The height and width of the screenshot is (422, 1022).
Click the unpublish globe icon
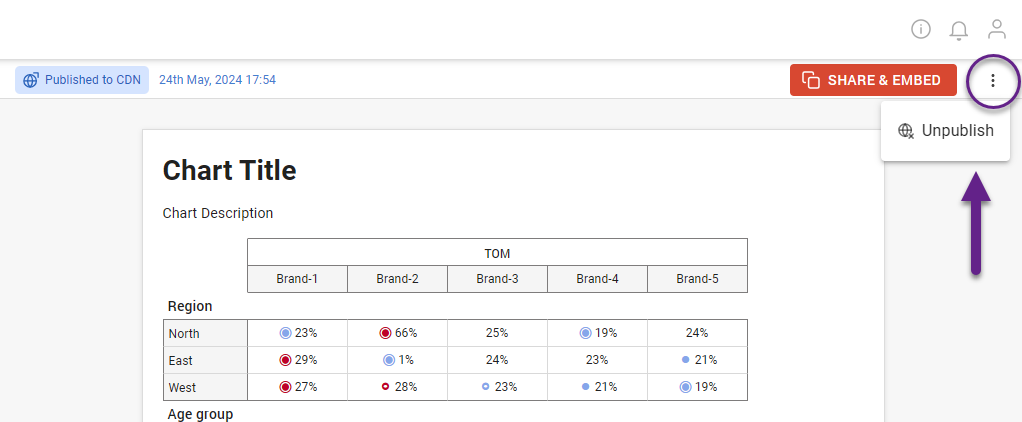pyautogui.click(x=906, y=131)
